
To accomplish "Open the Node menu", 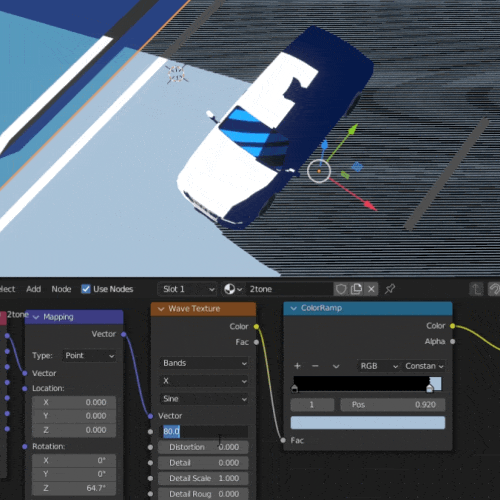I will [x=61, y=289].
